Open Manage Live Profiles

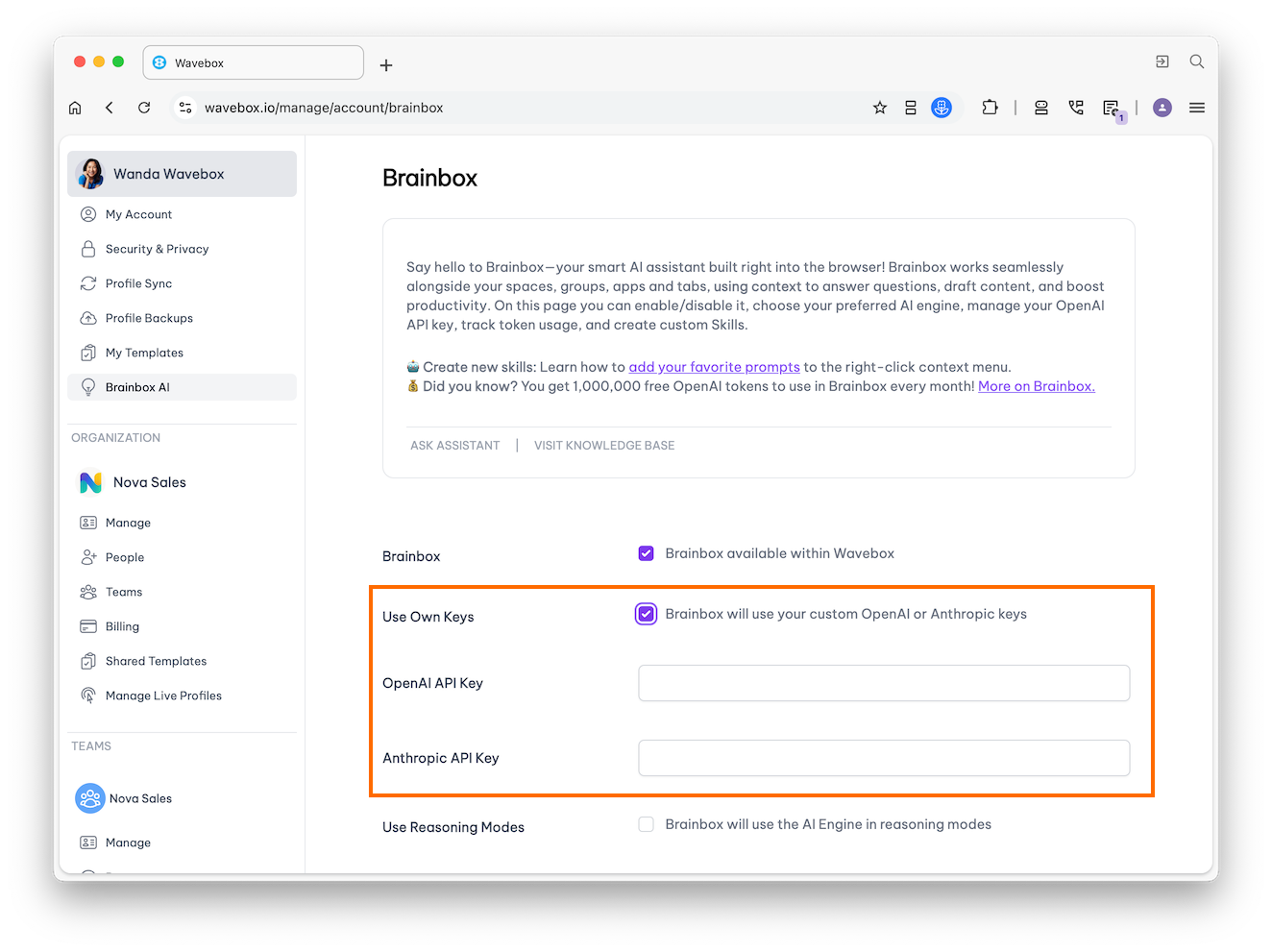pyautogui.click(x=183, y=696)
